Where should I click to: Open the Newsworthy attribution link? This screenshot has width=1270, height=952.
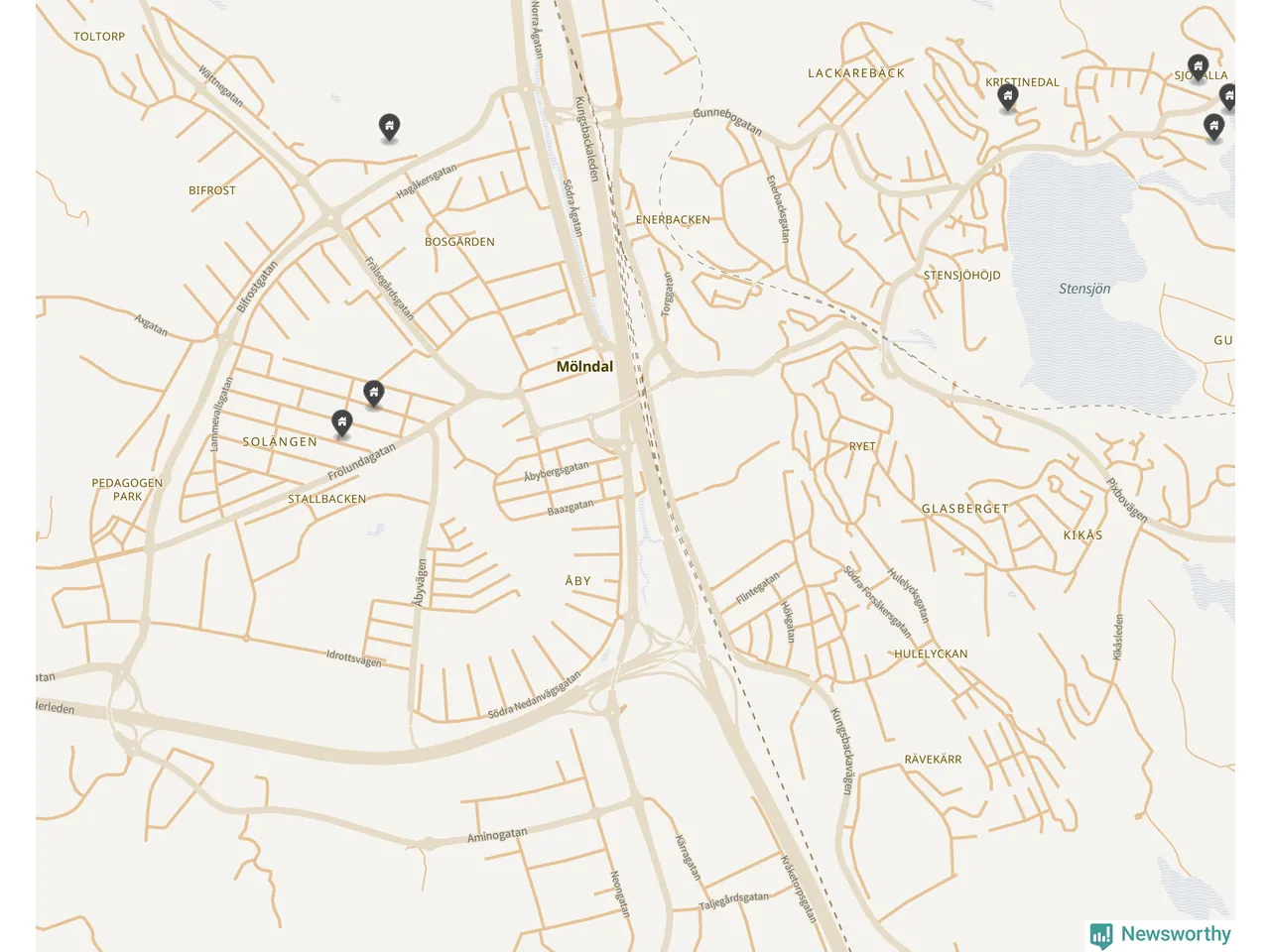click(x=1161, y=934)
